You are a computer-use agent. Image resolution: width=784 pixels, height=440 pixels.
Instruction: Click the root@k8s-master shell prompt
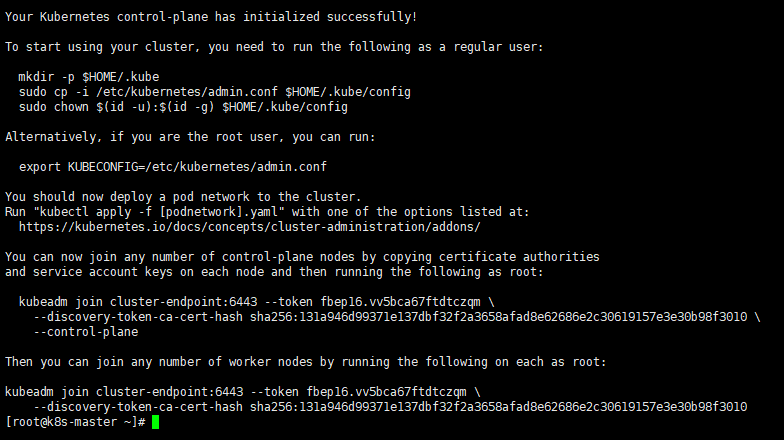point(75,422)
